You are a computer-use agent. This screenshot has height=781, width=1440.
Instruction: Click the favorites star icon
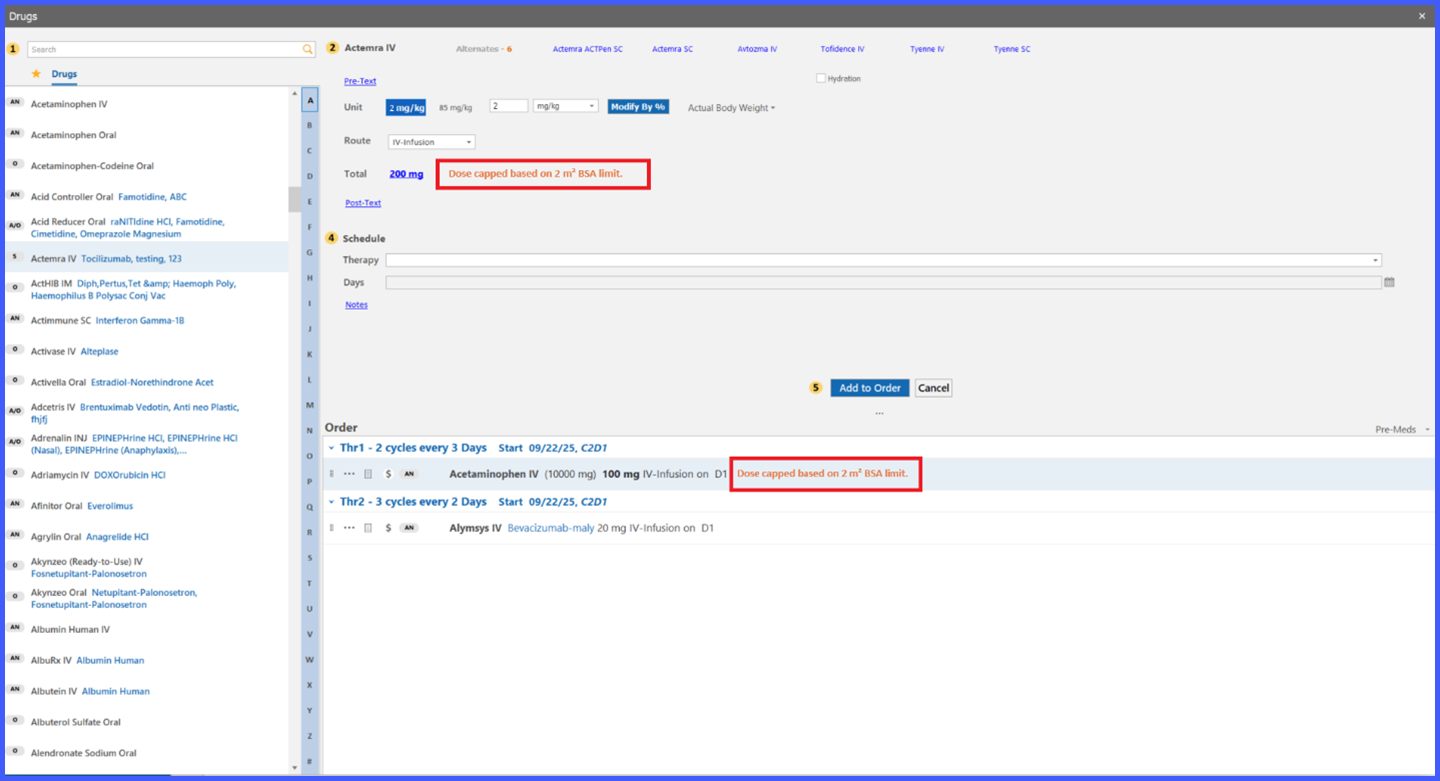click(x=36, y=74)
